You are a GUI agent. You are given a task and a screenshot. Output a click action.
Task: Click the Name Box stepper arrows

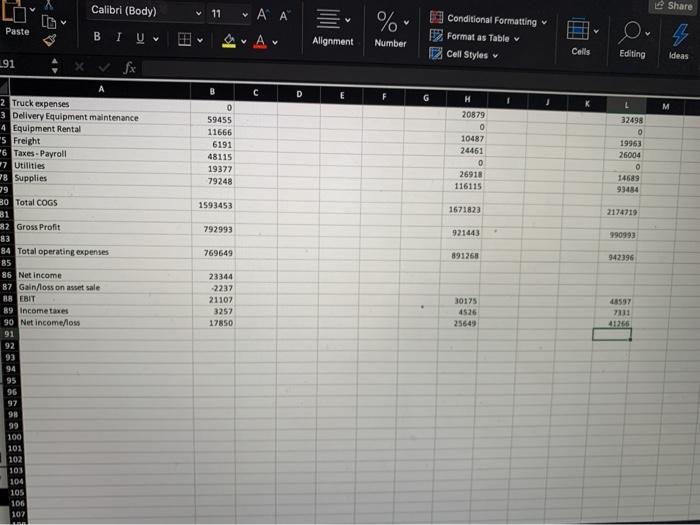pyautogui.click(x=54, y=65)
